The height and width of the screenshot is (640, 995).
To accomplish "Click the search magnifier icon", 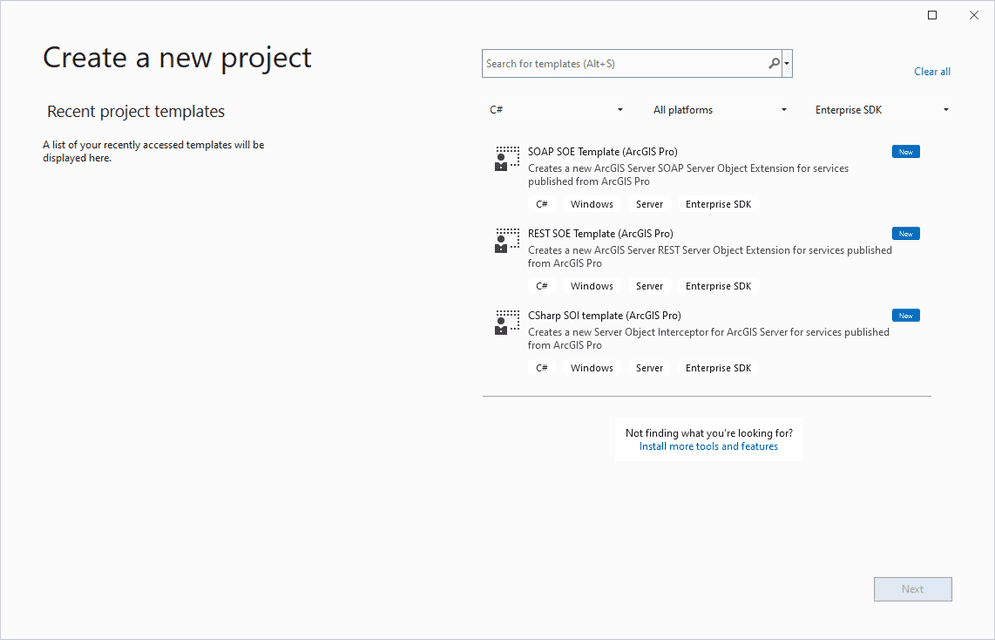I will pos(774,63).
